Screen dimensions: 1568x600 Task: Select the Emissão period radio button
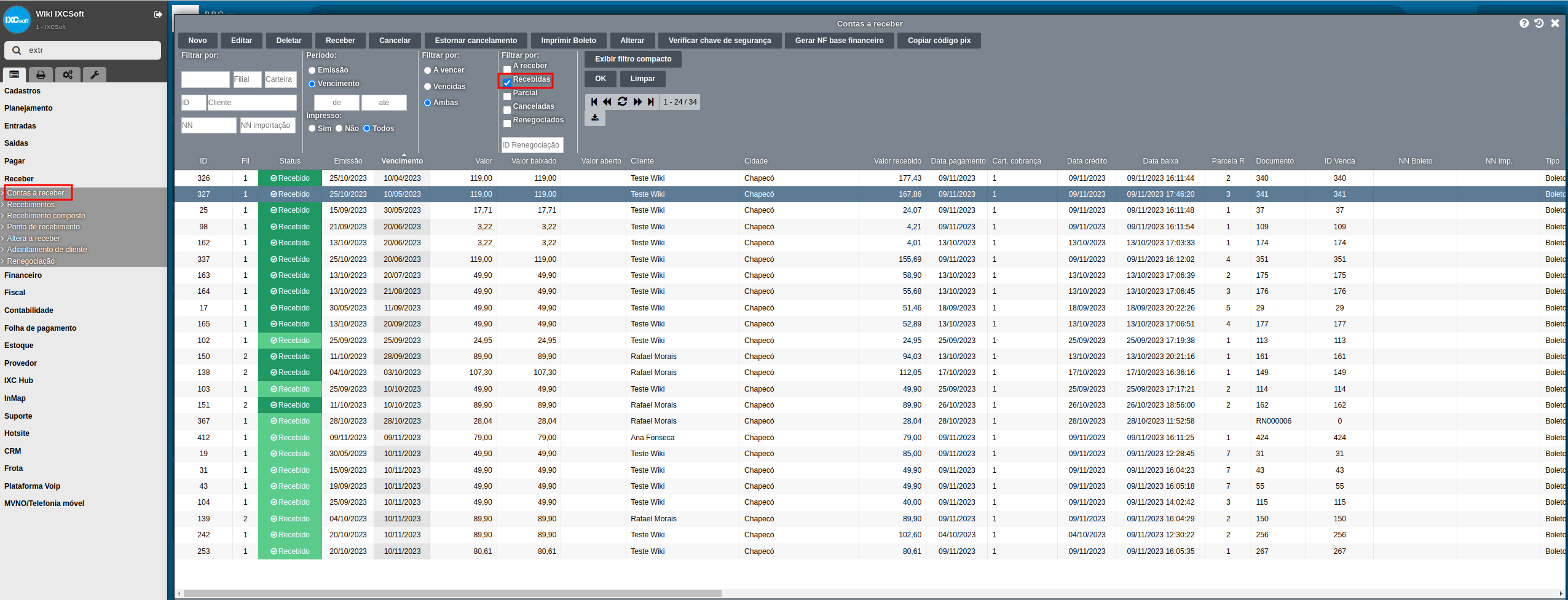pyautogui.click(x=312, y=71)
